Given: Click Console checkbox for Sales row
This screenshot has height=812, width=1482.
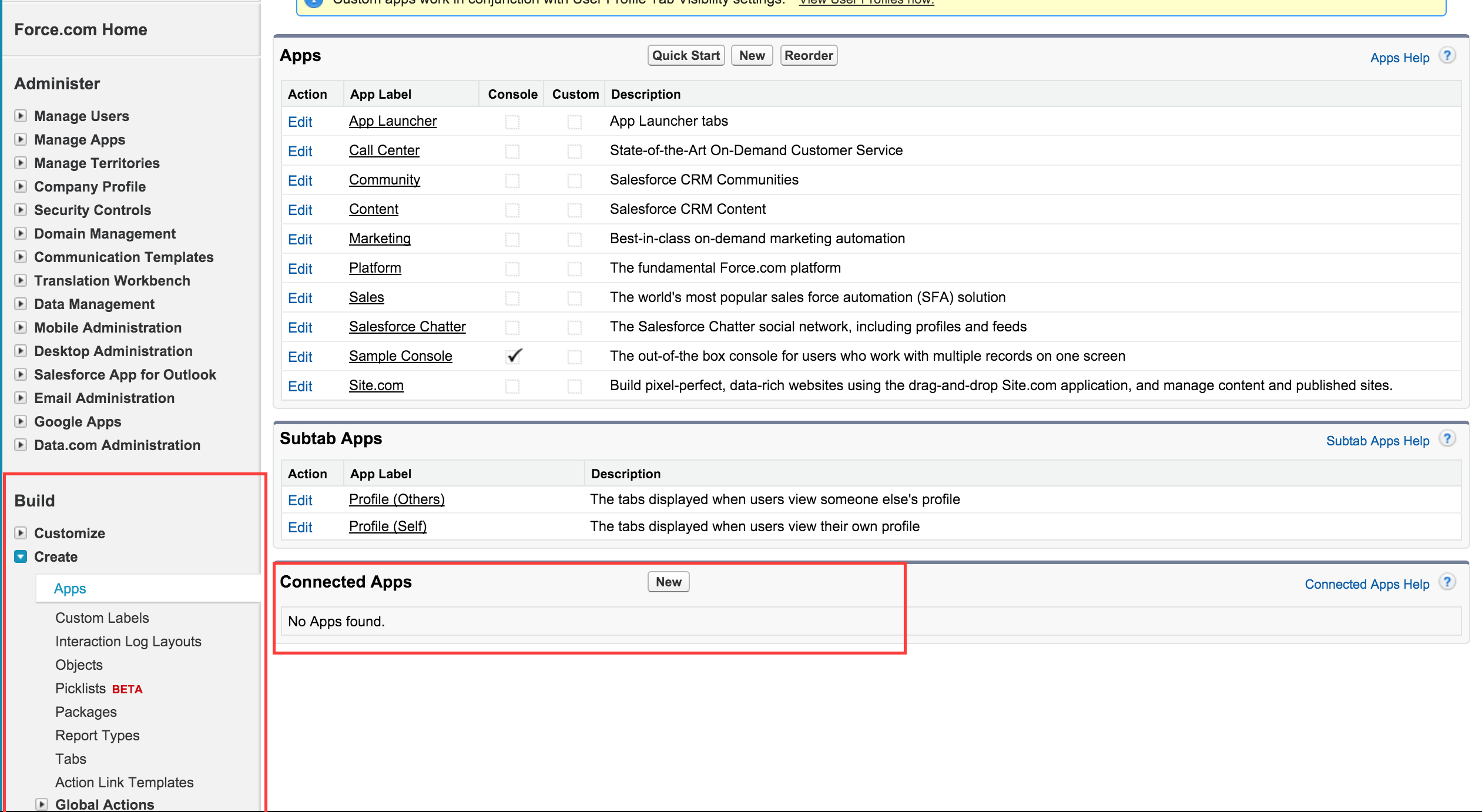Looking at the screenshot, I should coord(512,298).
